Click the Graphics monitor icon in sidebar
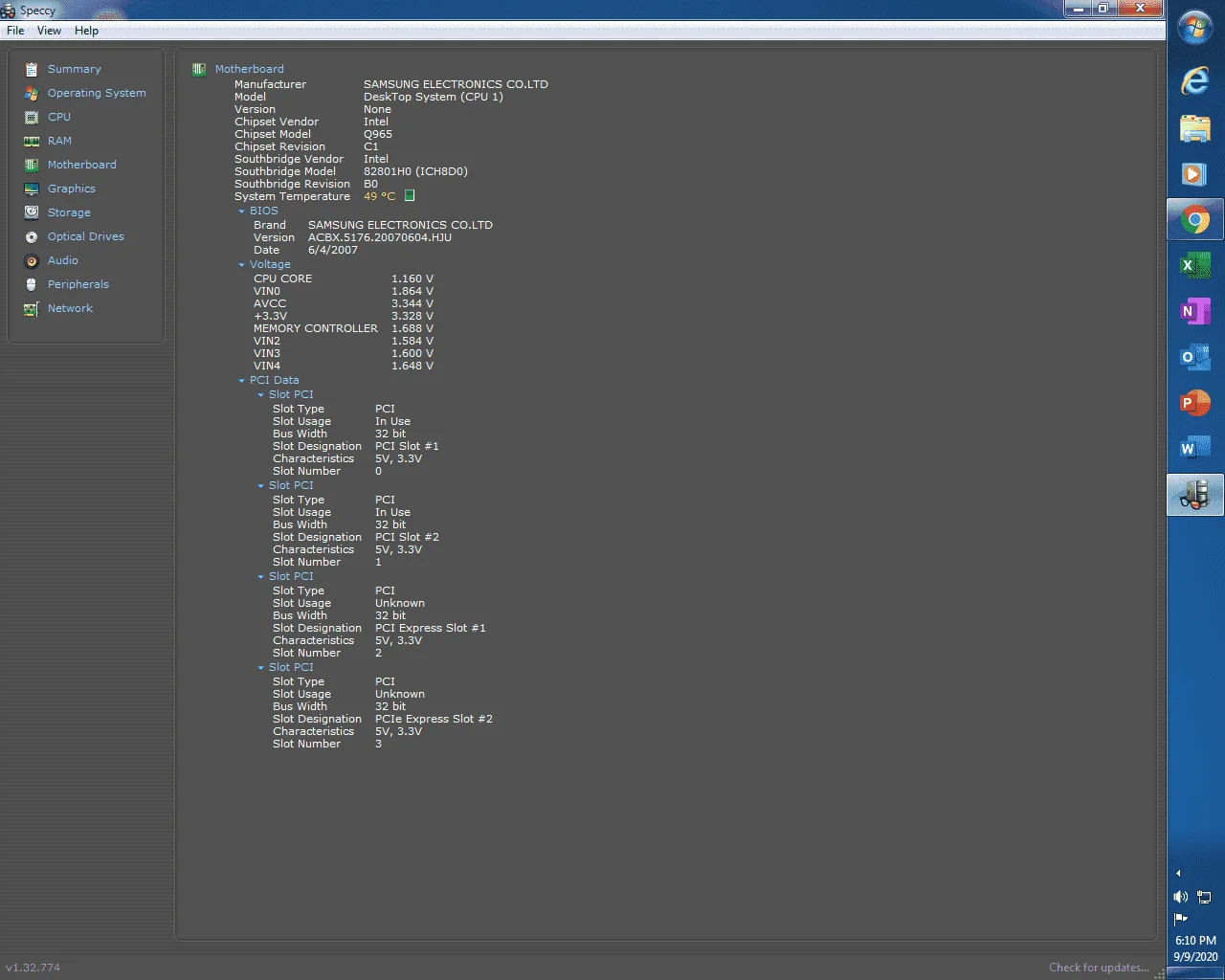The image size is (1225, 980). [32, 189]
